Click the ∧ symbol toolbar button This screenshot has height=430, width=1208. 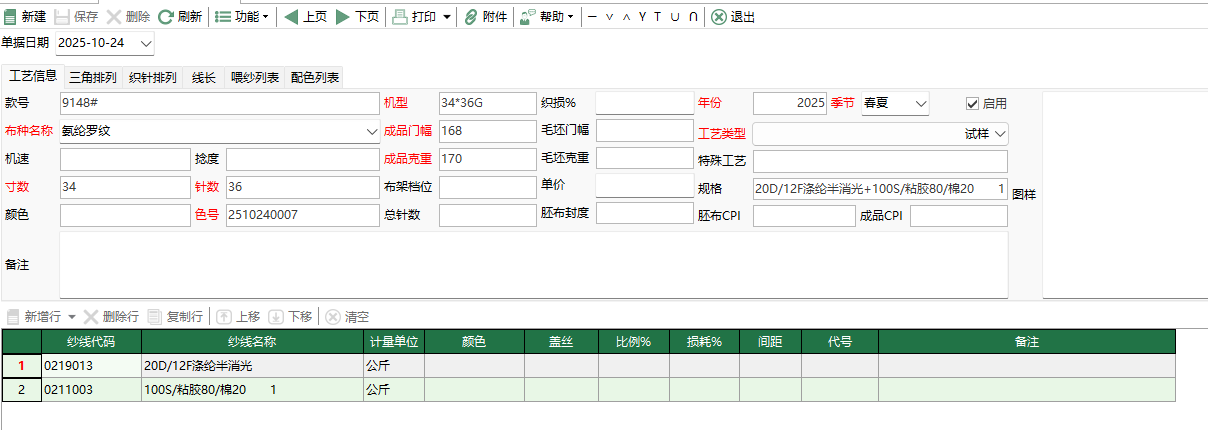(x=625, y=17)
